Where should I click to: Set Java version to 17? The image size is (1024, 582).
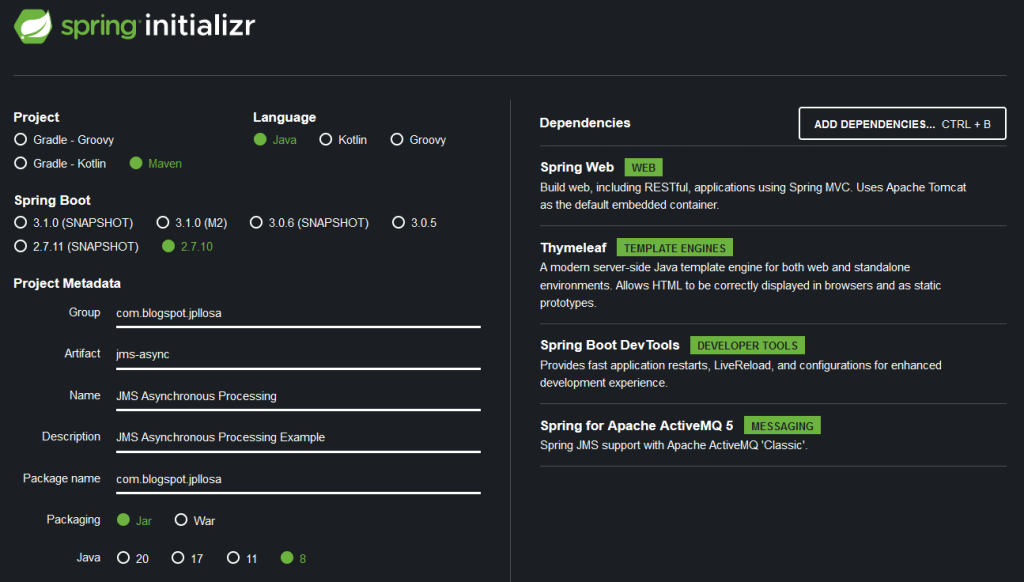[x=177, y=558]
